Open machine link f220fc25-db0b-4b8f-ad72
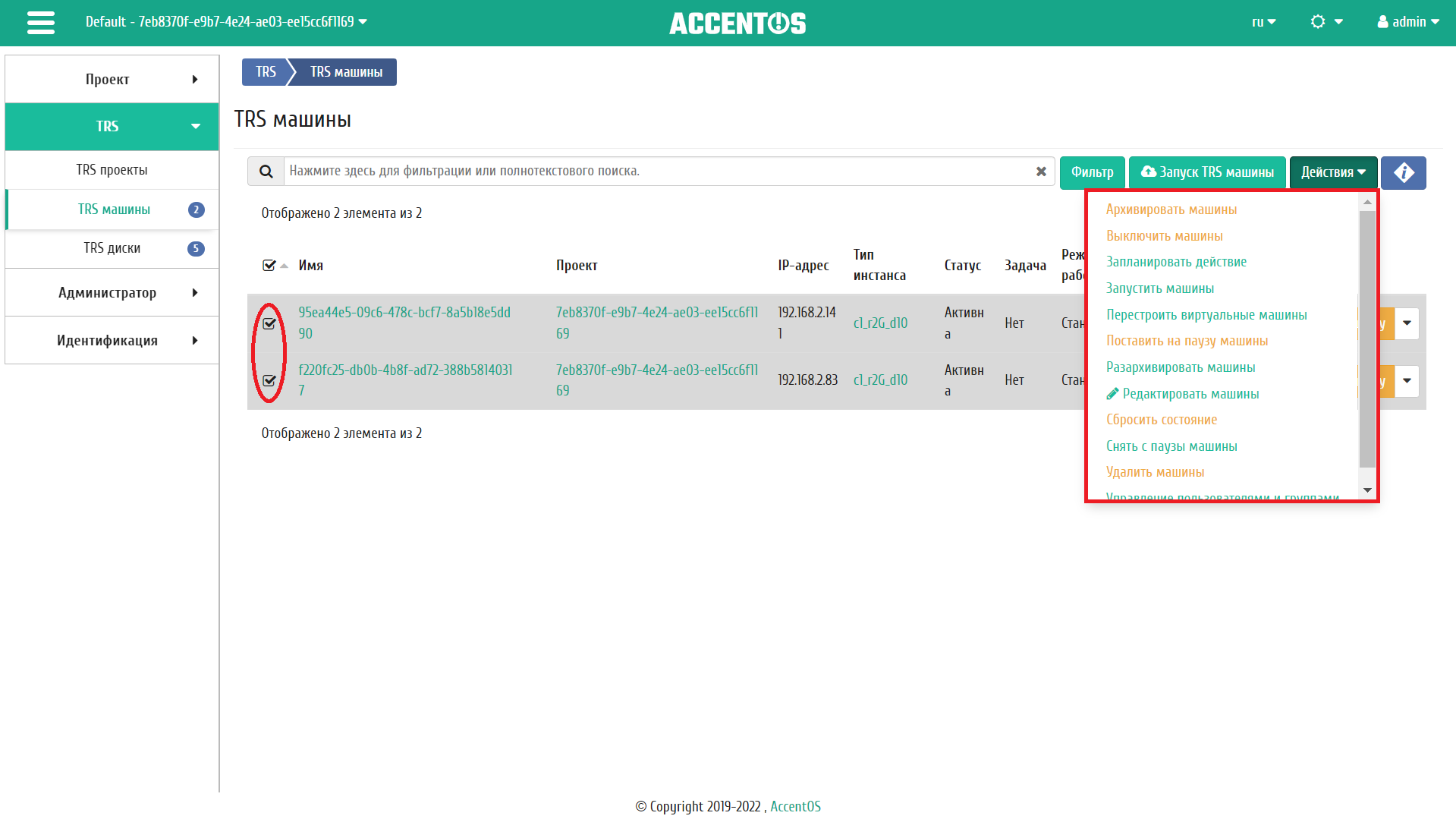The image size is (1456, 819). 405,380
